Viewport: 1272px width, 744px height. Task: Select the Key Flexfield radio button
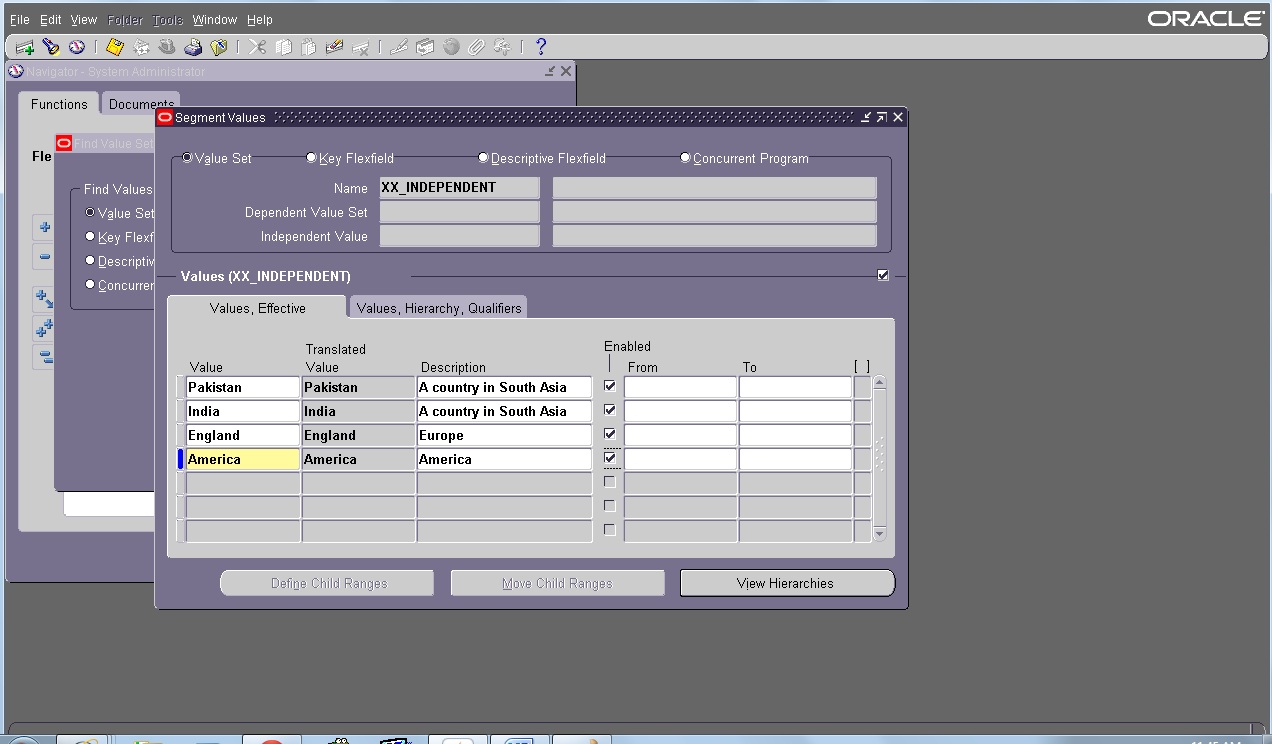(x=311, y=157)
